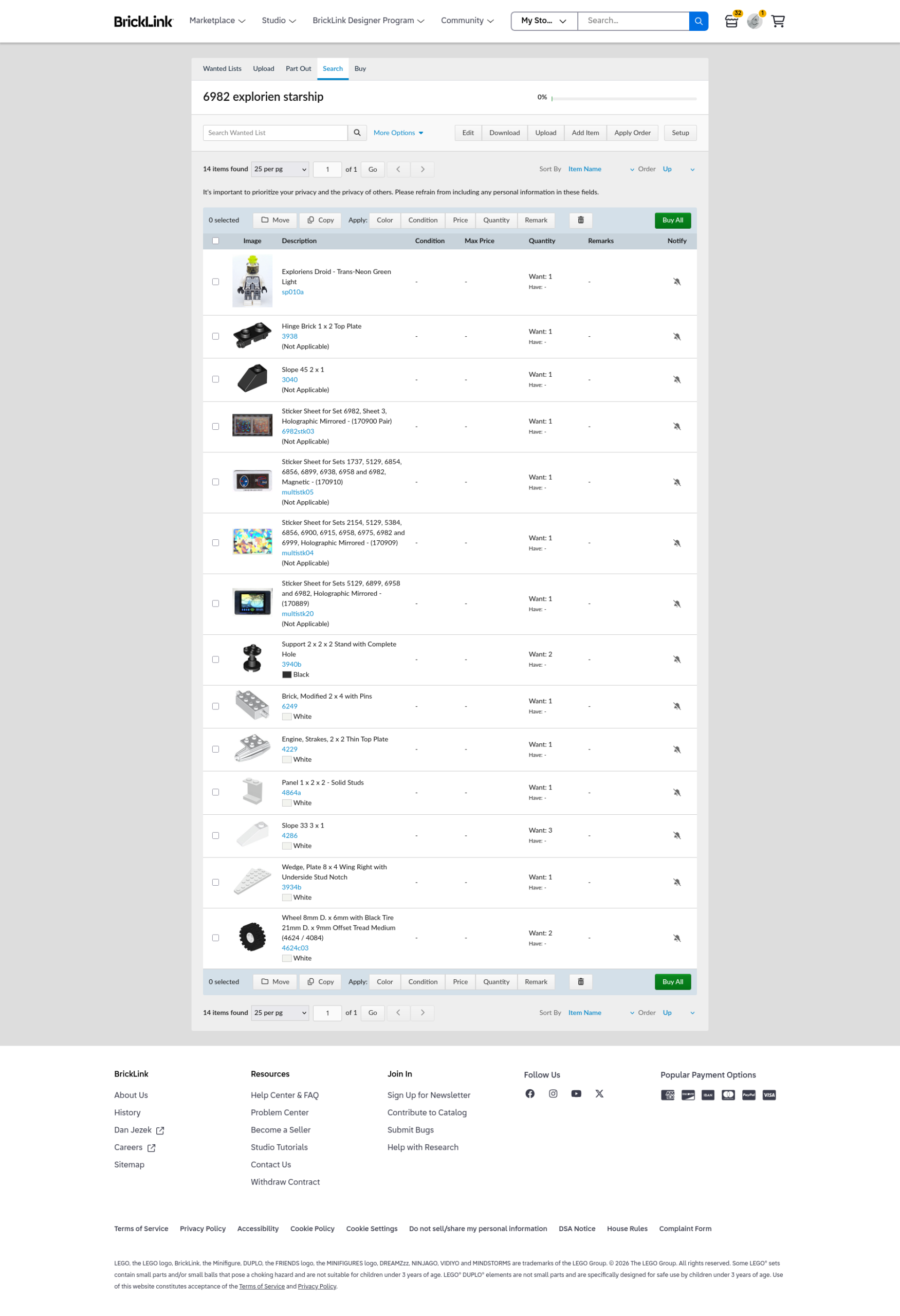The image size is (900, 1316).
Task: Click the wanted list 0% progress bar
Action: click(x=624, y=99)
